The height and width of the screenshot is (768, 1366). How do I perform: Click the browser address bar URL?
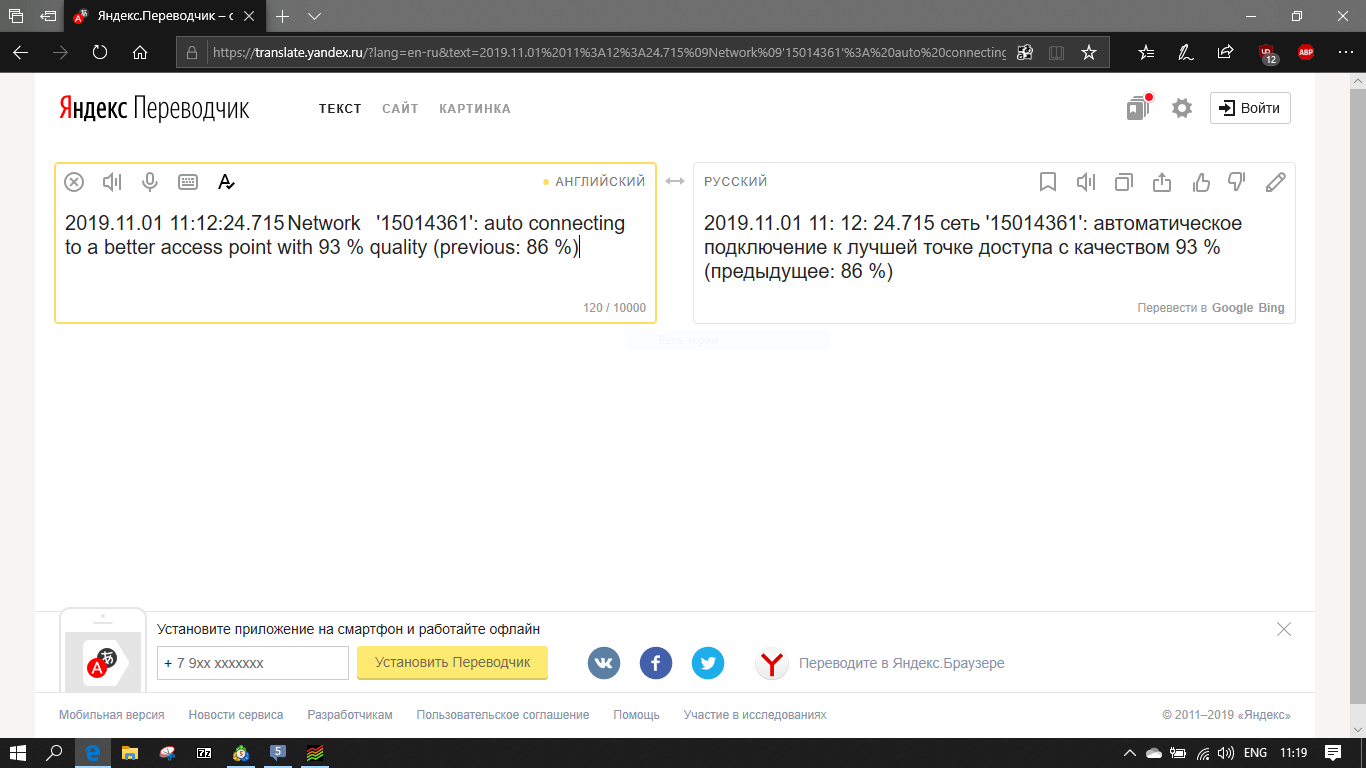pos(610,52)
